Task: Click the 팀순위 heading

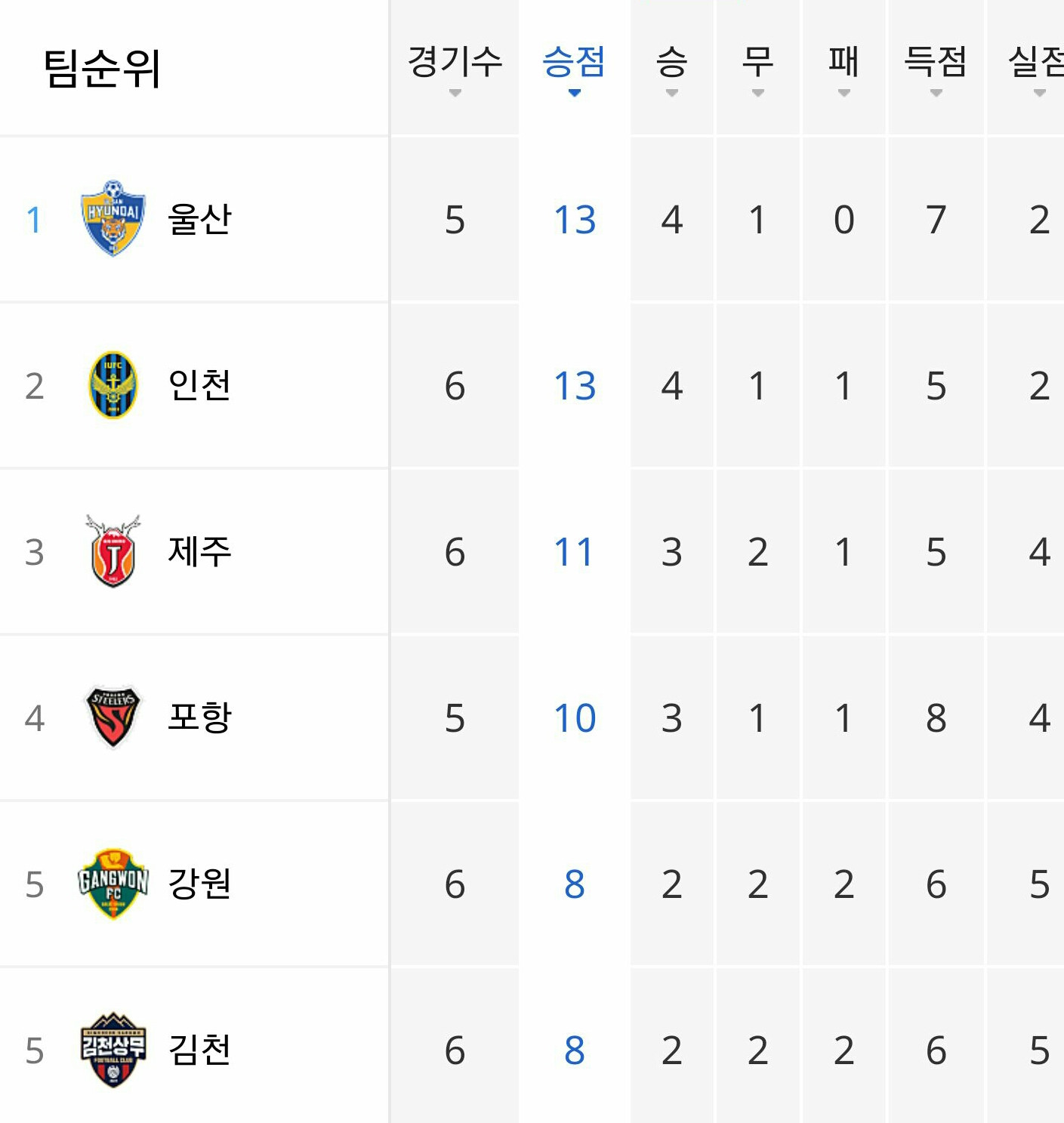Action: tap(102, 68)
